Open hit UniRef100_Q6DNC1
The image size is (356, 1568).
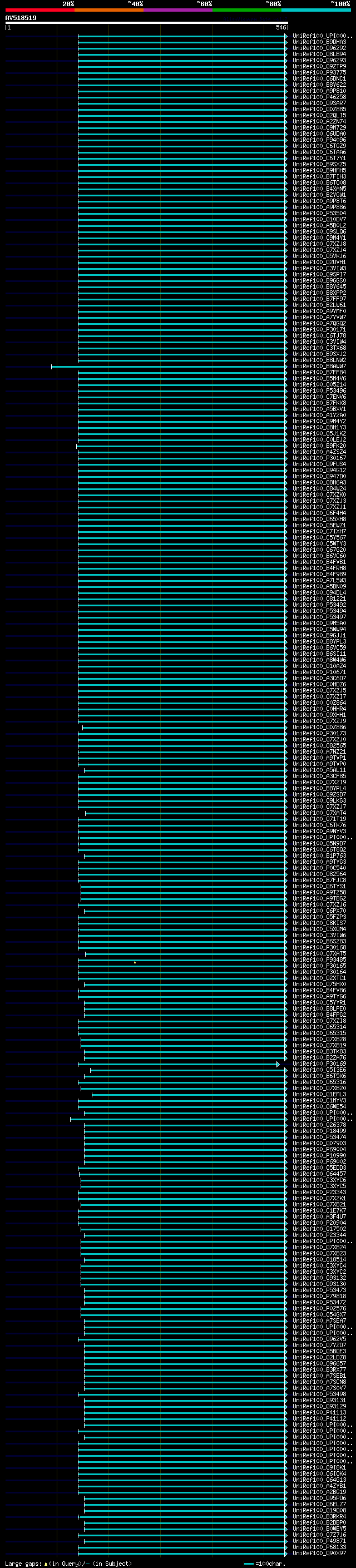click(x=319, y=79)
